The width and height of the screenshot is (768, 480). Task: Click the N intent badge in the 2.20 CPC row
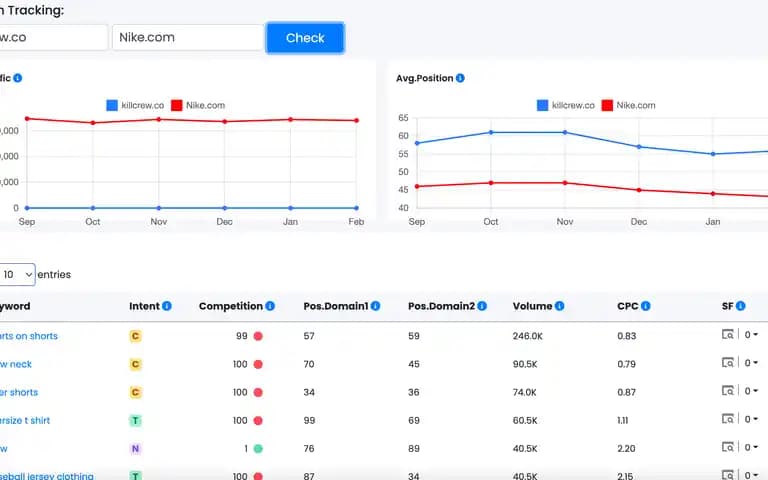135,449
